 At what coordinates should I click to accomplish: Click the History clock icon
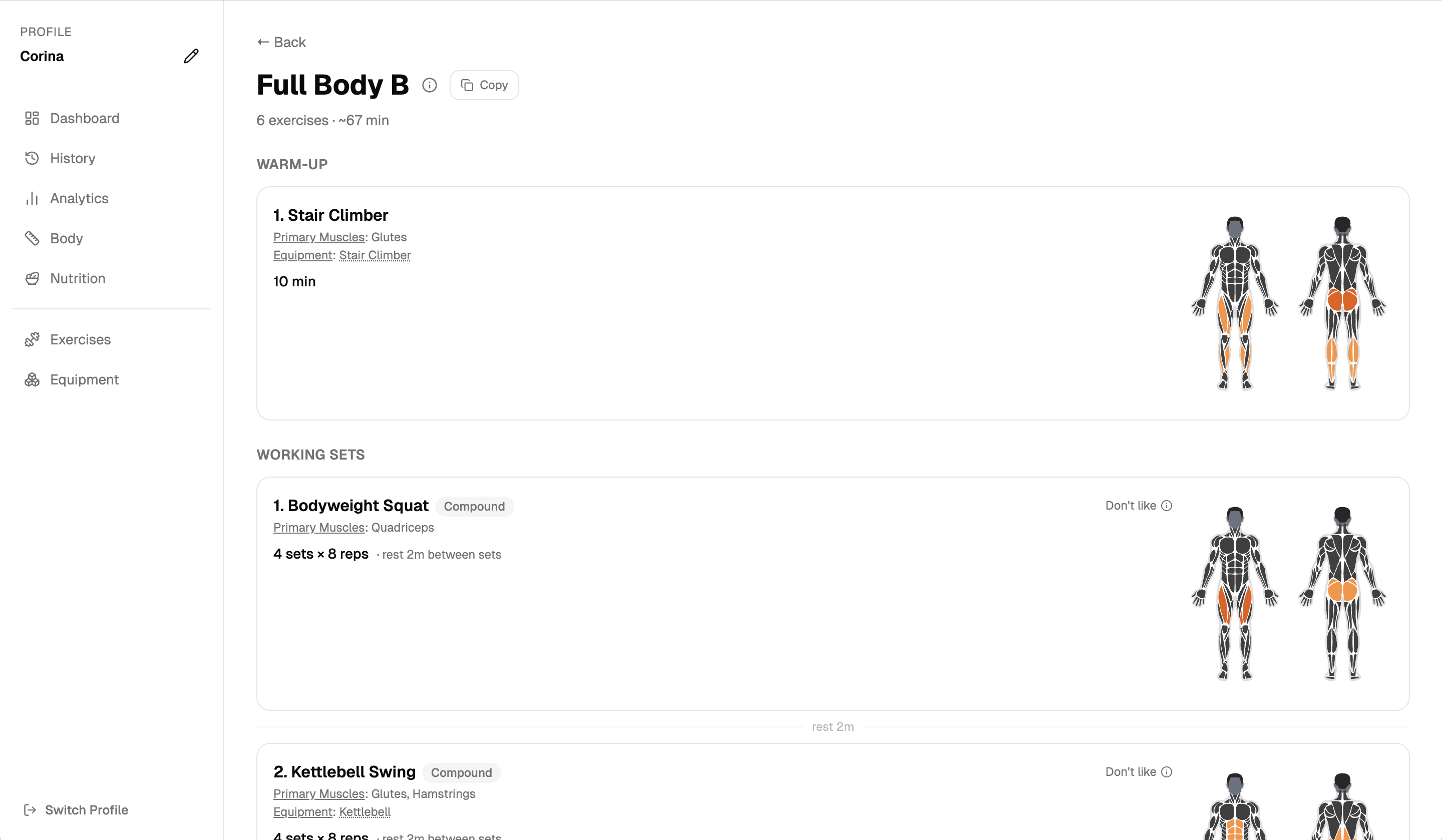pos(32,159)
